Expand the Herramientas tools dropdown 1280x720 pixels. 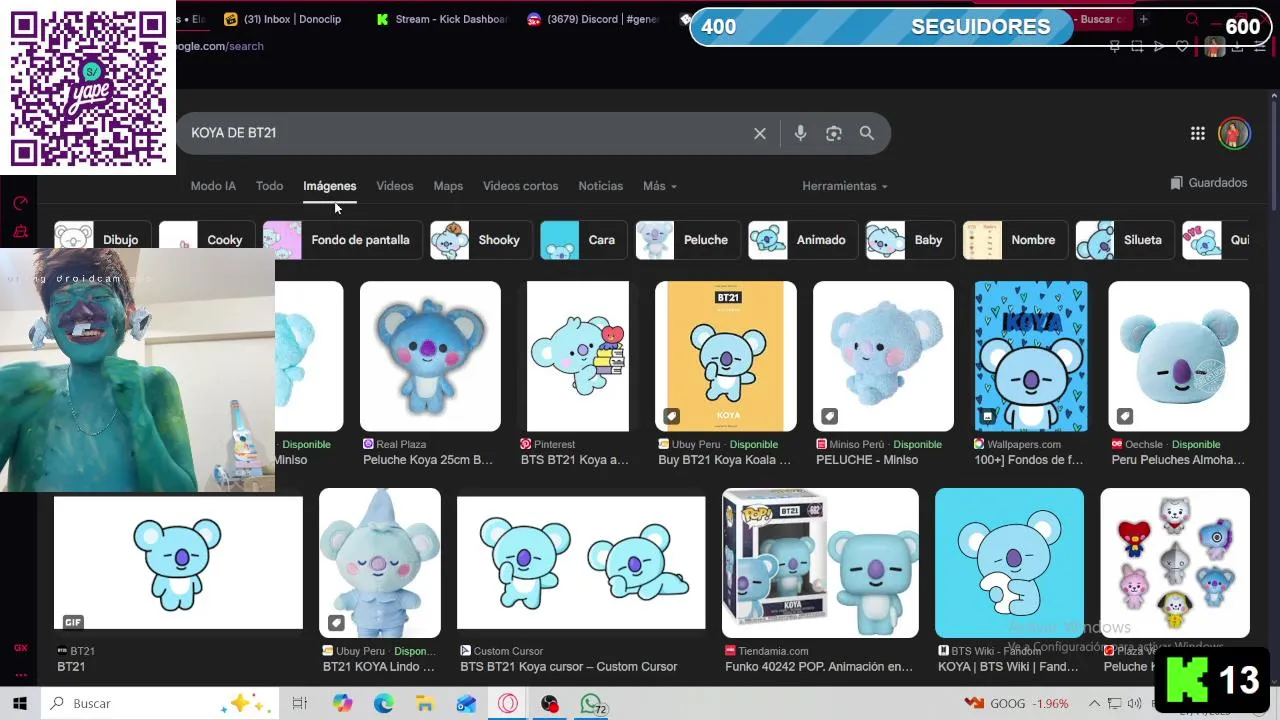point(845,186)
